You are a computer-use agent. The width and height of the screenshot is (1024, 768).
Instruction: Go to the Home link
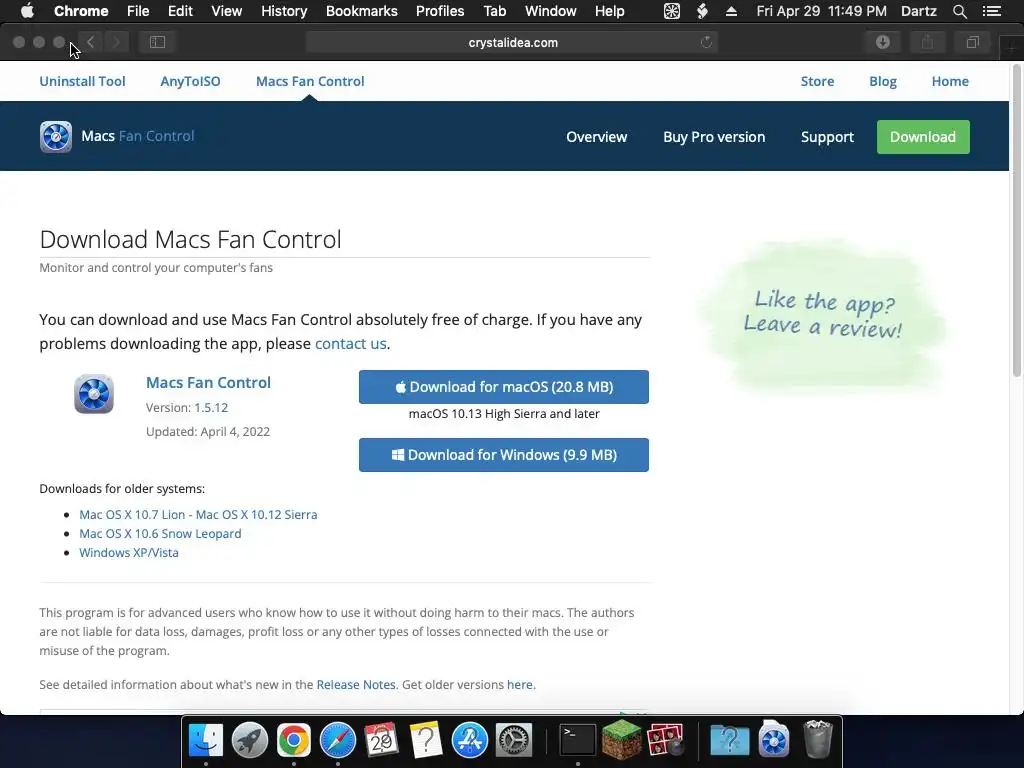[950, 81]
